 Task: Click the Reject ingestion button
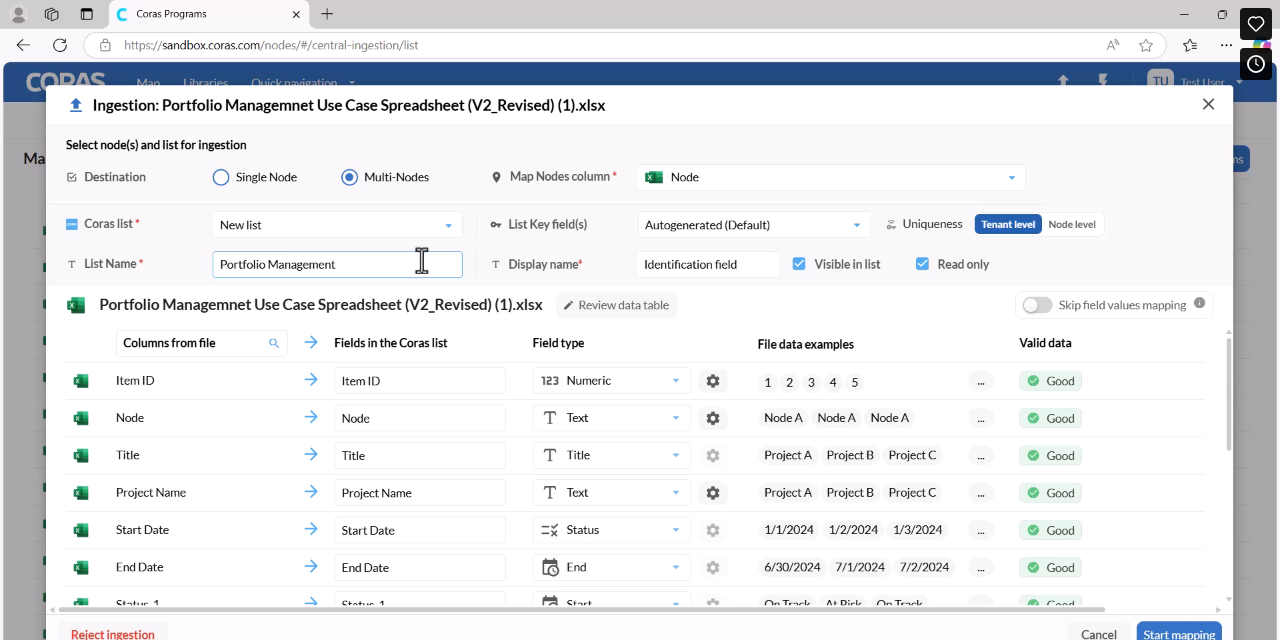[113, 634]
